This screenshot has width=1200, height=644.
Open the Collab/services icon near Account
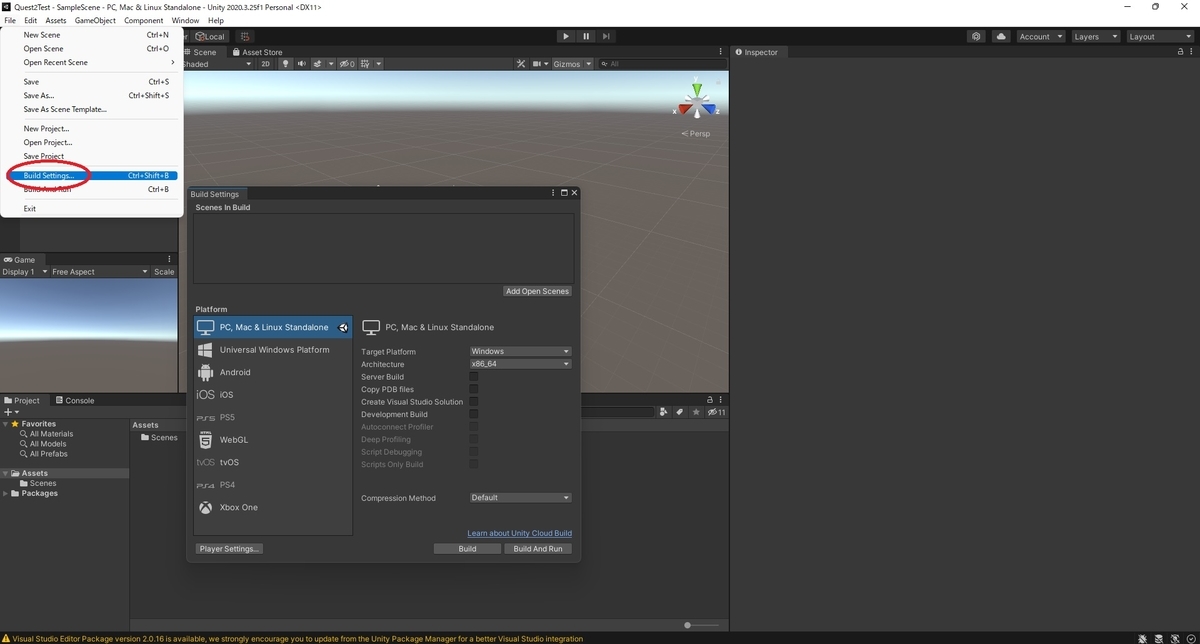[976, 36]
